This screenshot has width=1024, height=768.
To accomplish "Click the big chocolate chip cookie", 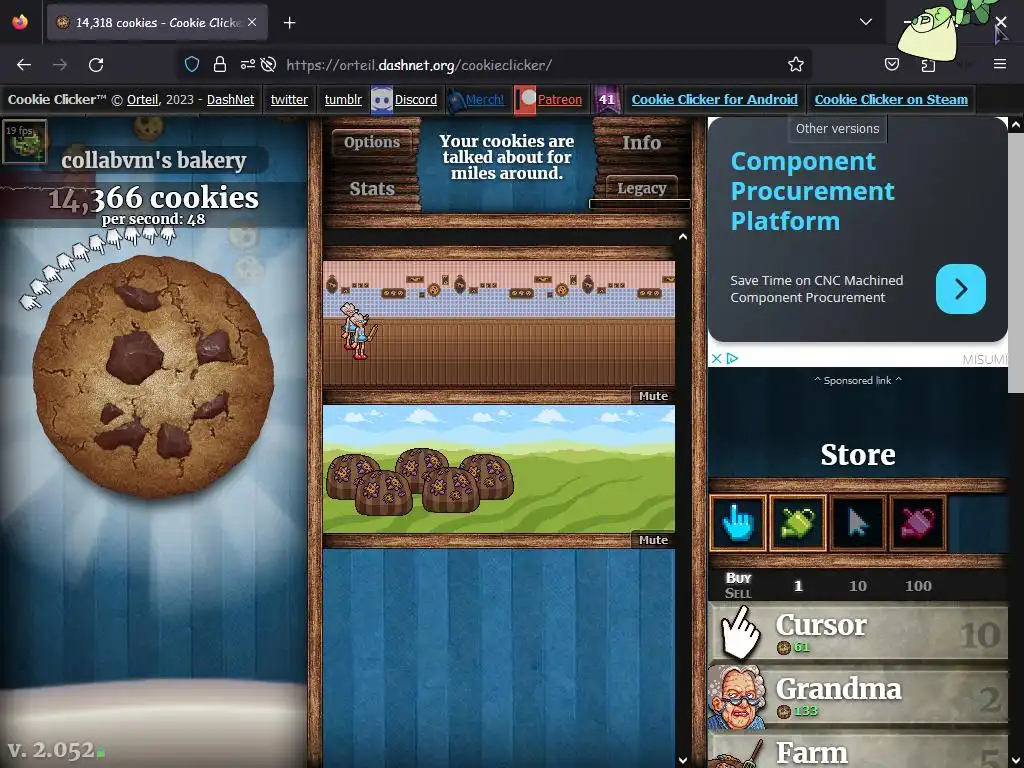I will (153, 376).
